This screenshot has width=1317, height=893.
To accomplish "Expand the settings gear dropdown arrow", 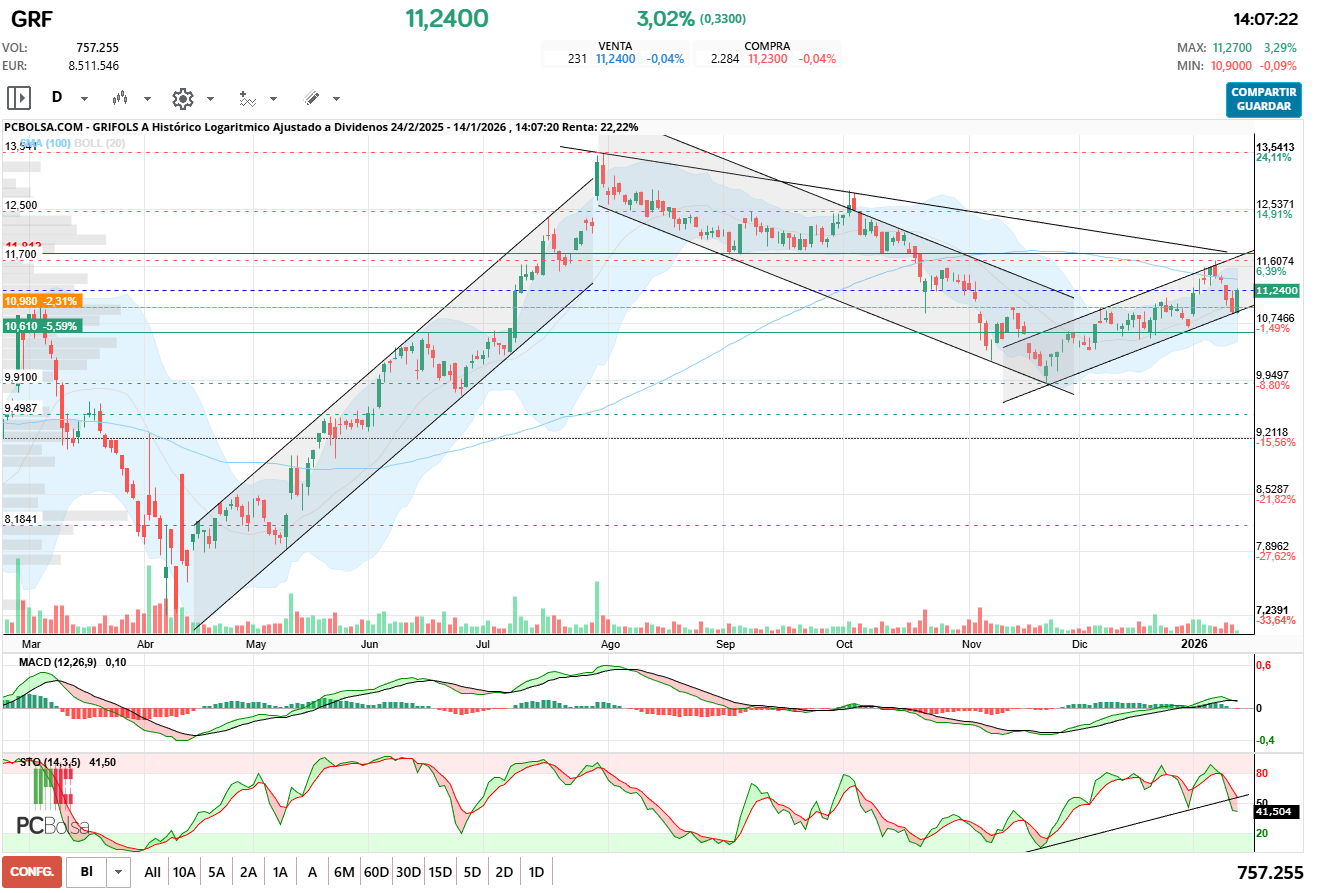I will click(x=210, y=99).
